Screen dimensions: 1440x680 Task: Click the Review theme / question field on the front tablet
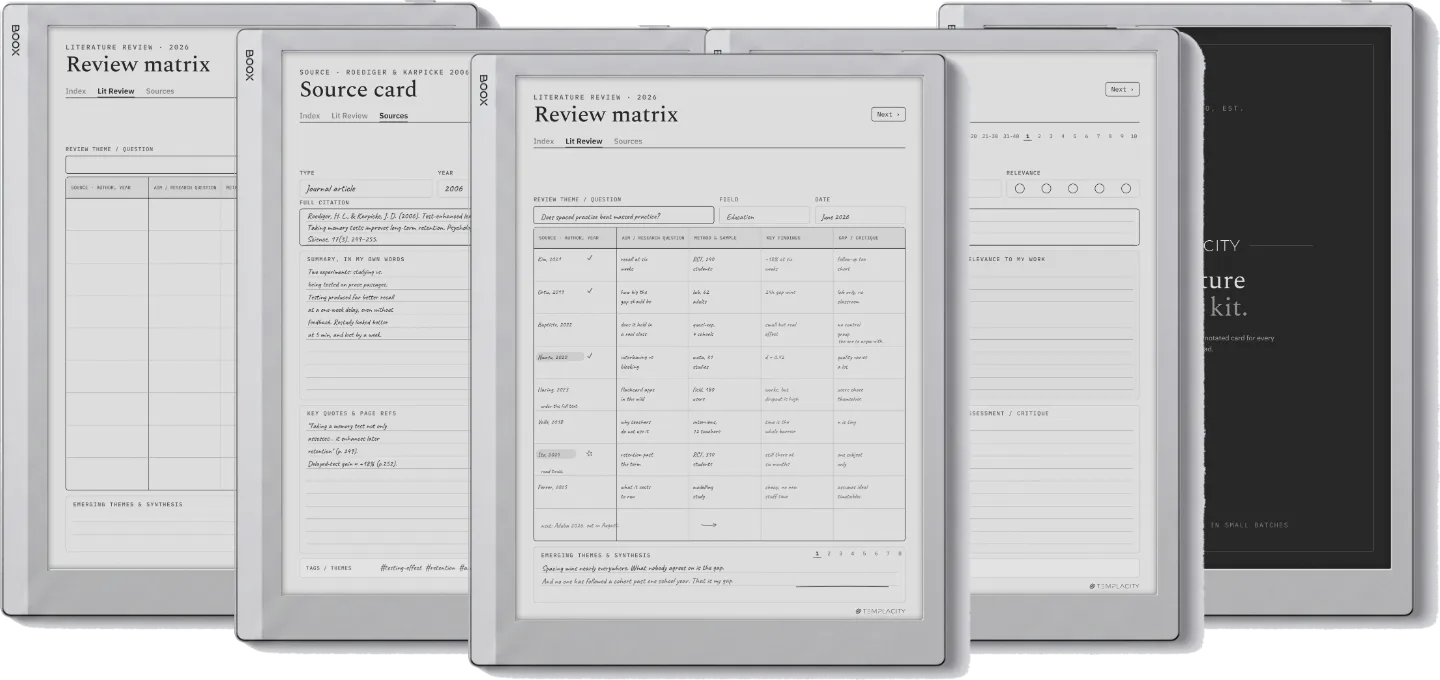pyautogui.click(x=624, y=215)
